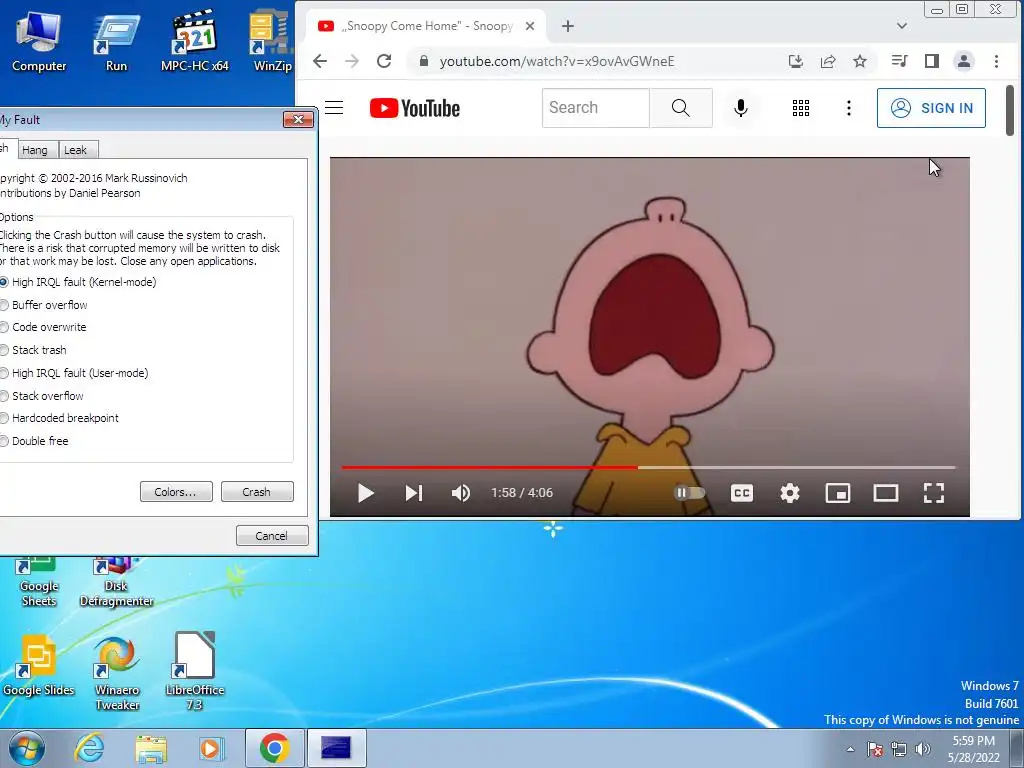Search with voice microphone icon
1024x768 pixels.
[x=741, y=108]
